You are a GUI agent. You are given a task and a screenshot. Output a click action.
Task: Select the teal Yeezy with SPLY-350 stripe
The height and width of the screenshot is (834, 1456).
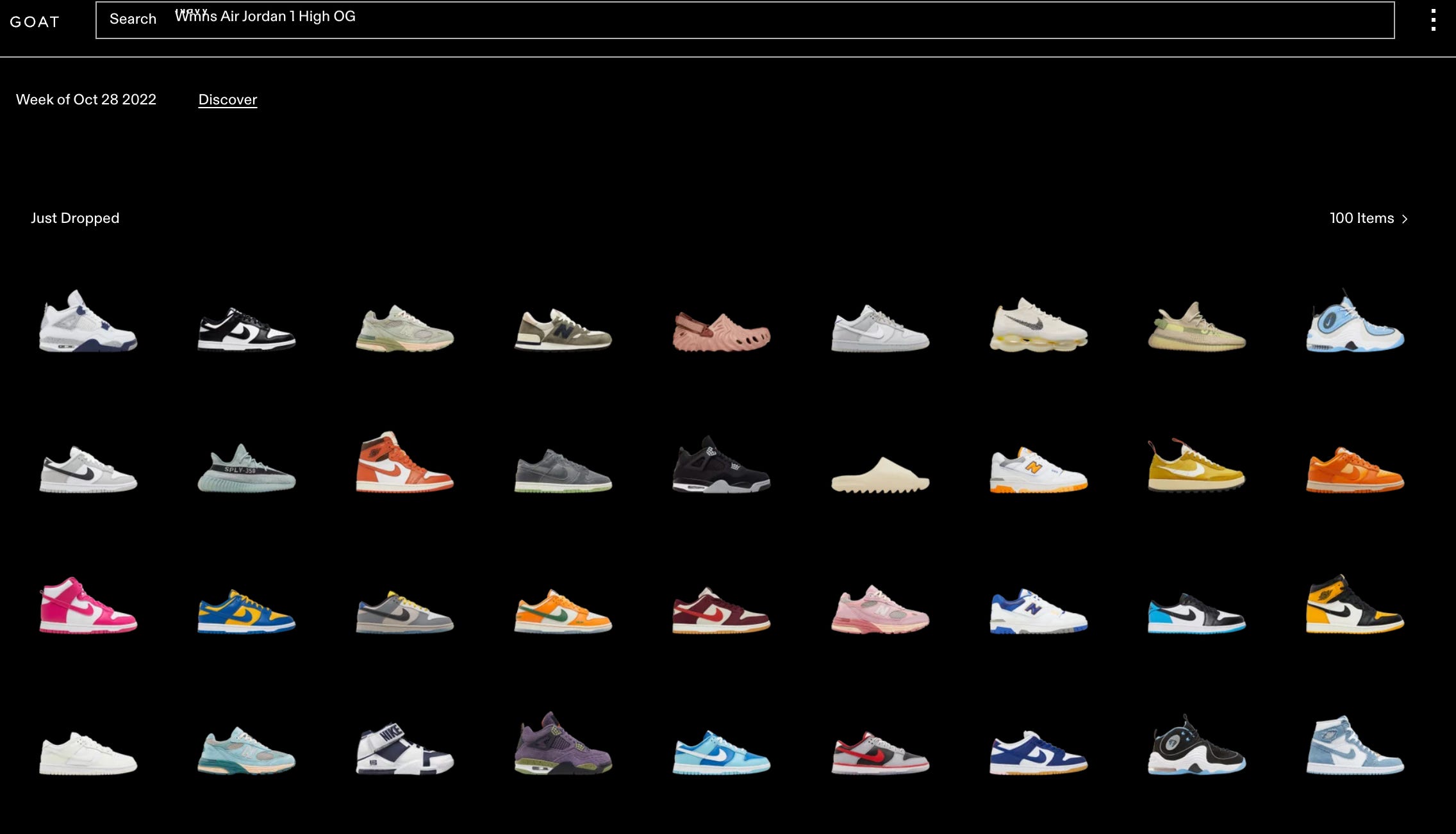[x=247, y=468]
